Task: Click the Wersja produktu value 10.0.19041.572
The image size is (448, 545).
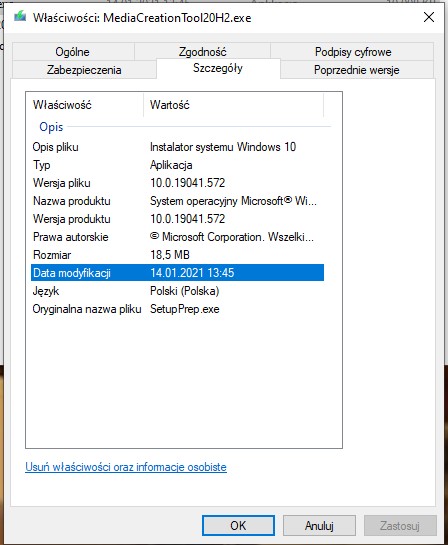Action: [188, 219]
